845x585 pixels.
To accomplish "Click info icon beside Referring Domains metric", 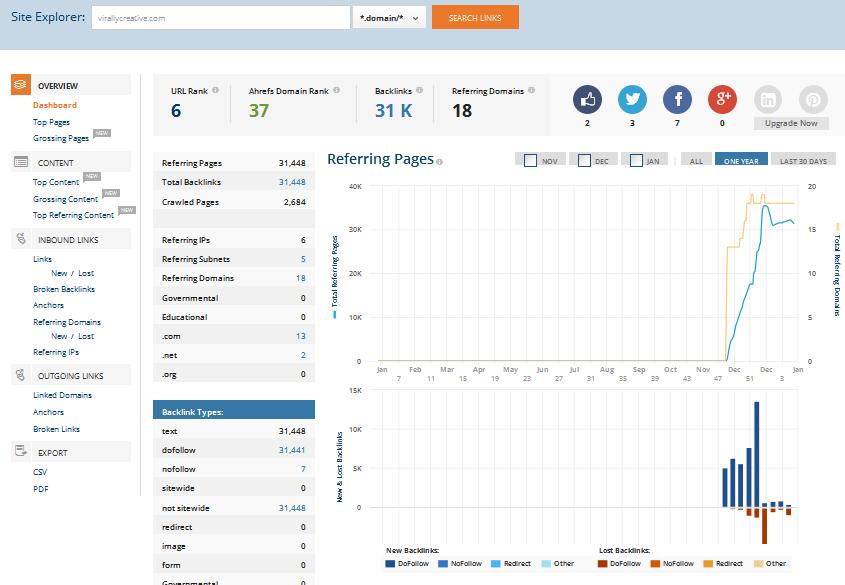I will (531, 90).
